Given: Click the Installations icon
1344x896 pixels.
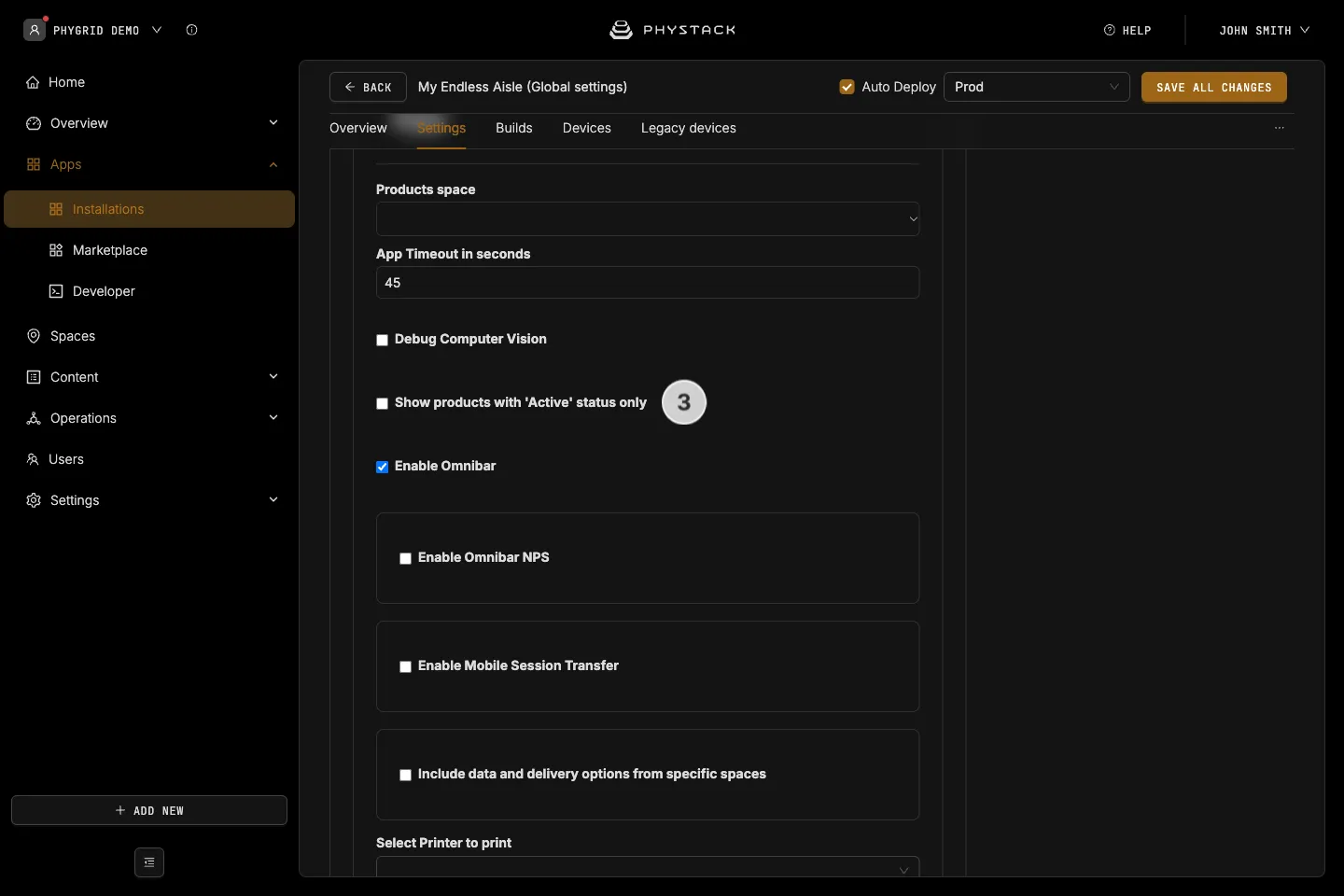Looking at the screenshot, I should click(56, 209).
